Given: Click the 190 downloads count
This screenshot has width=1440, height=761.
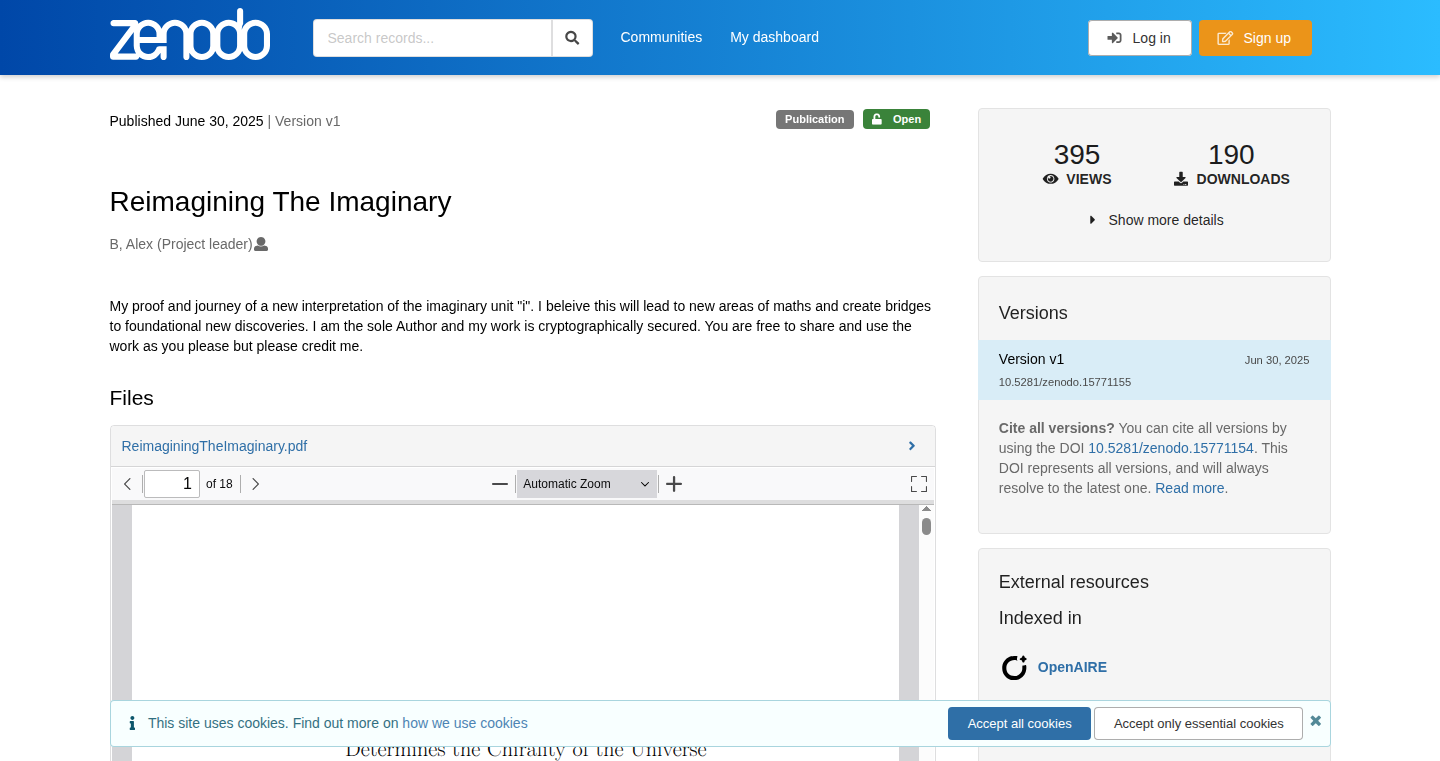Looking at the screenshot, I should [1231, 155].
